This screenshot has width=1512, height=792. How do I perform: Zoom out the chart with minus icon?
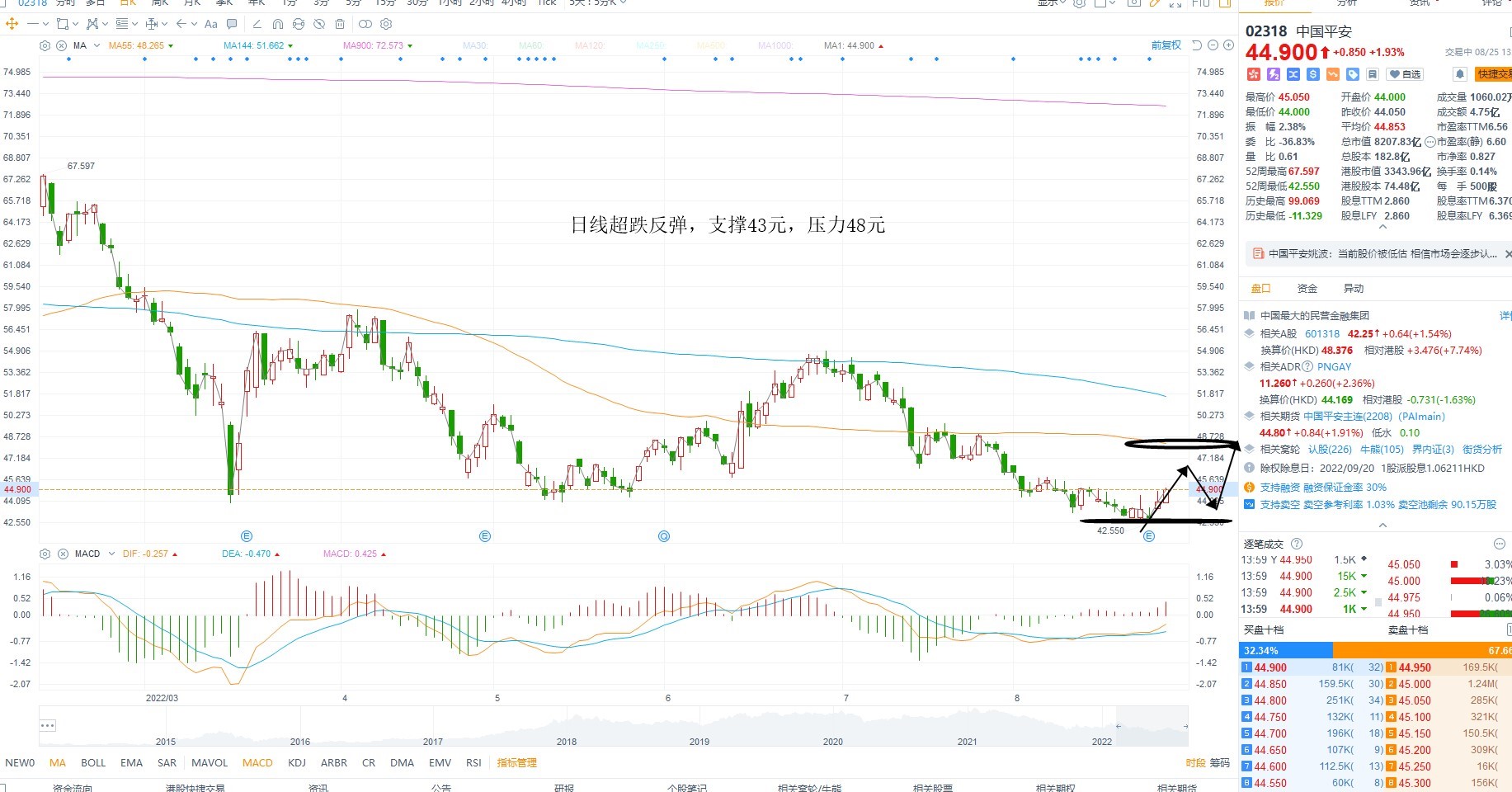point(1213,45)
